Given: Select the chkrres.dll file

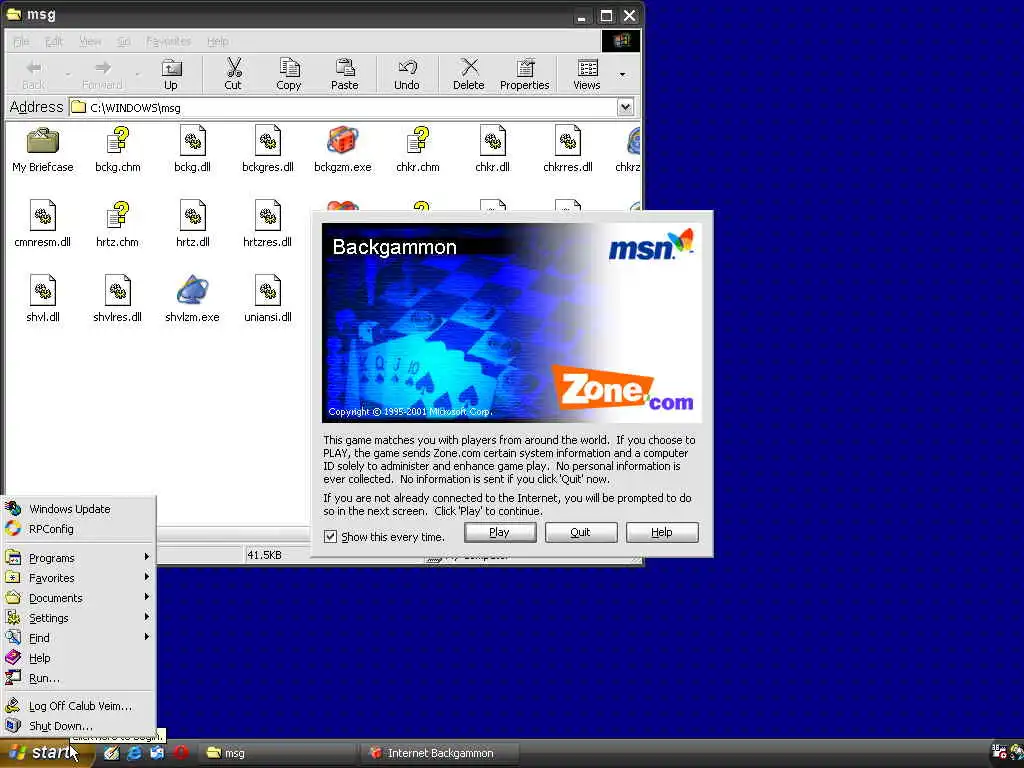Looking at the screenshot, I should click(x=568, y=150).
